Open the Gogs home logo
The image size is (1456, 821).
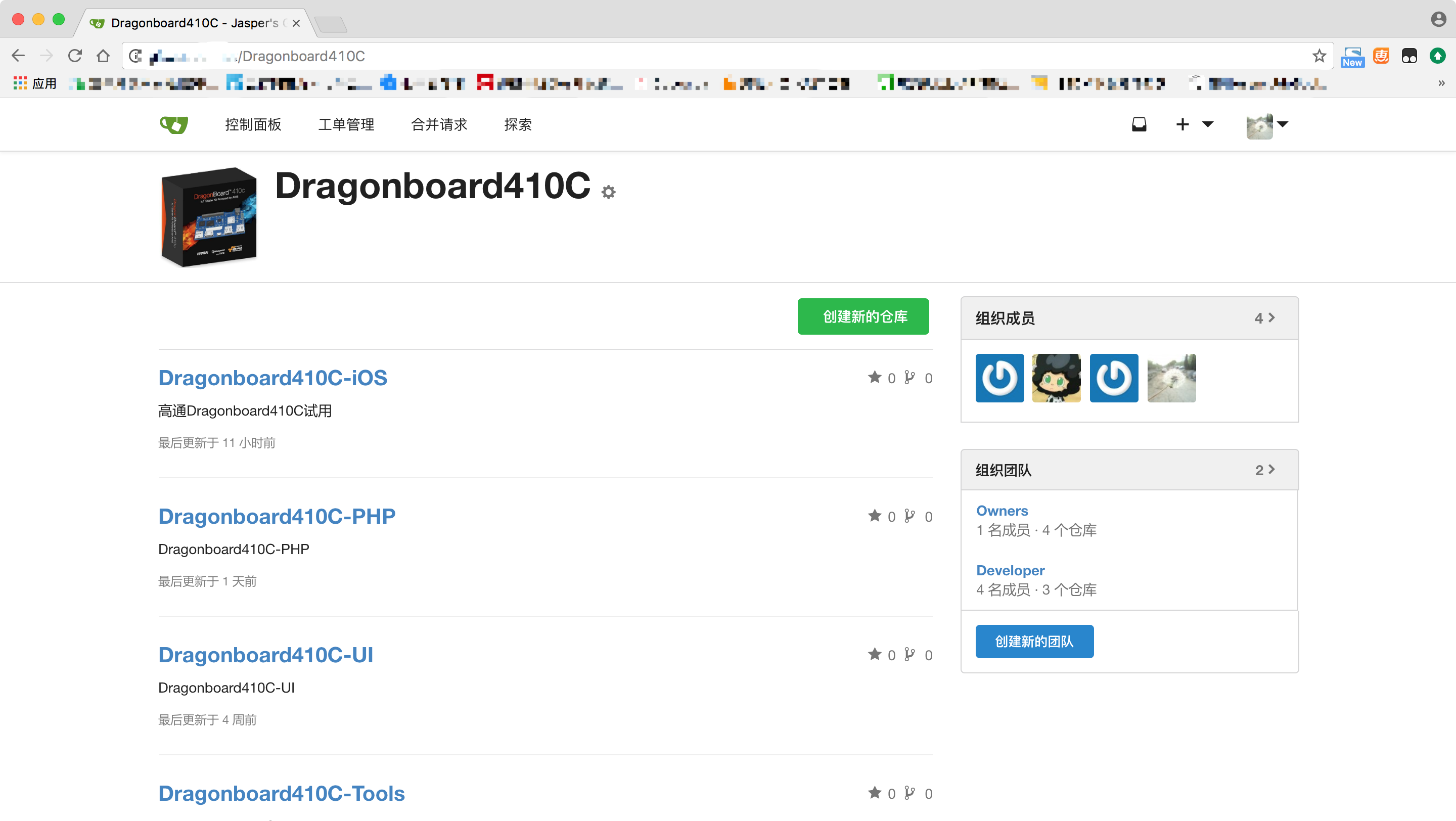point(174,124)
